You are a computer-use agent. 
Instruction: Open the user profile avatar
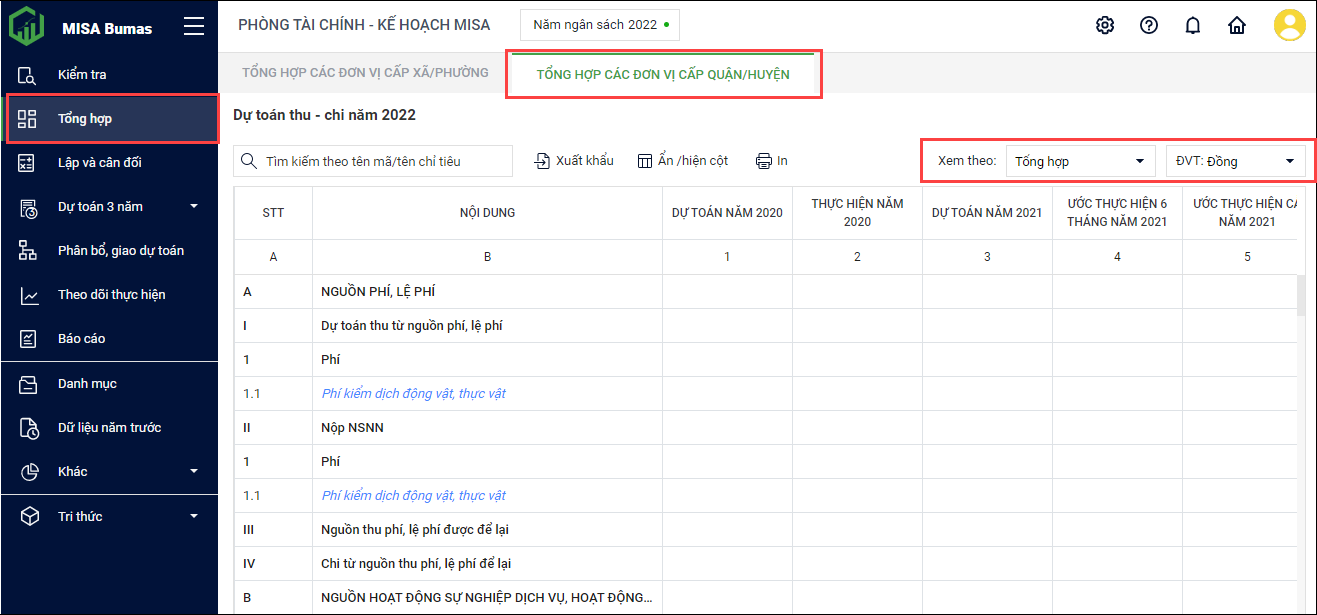coord(1289,26)
